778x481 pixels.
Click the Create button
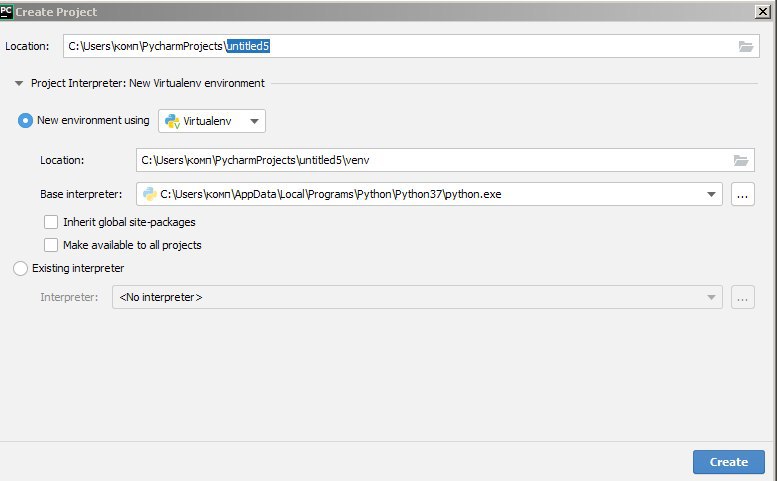pos(729,462)
